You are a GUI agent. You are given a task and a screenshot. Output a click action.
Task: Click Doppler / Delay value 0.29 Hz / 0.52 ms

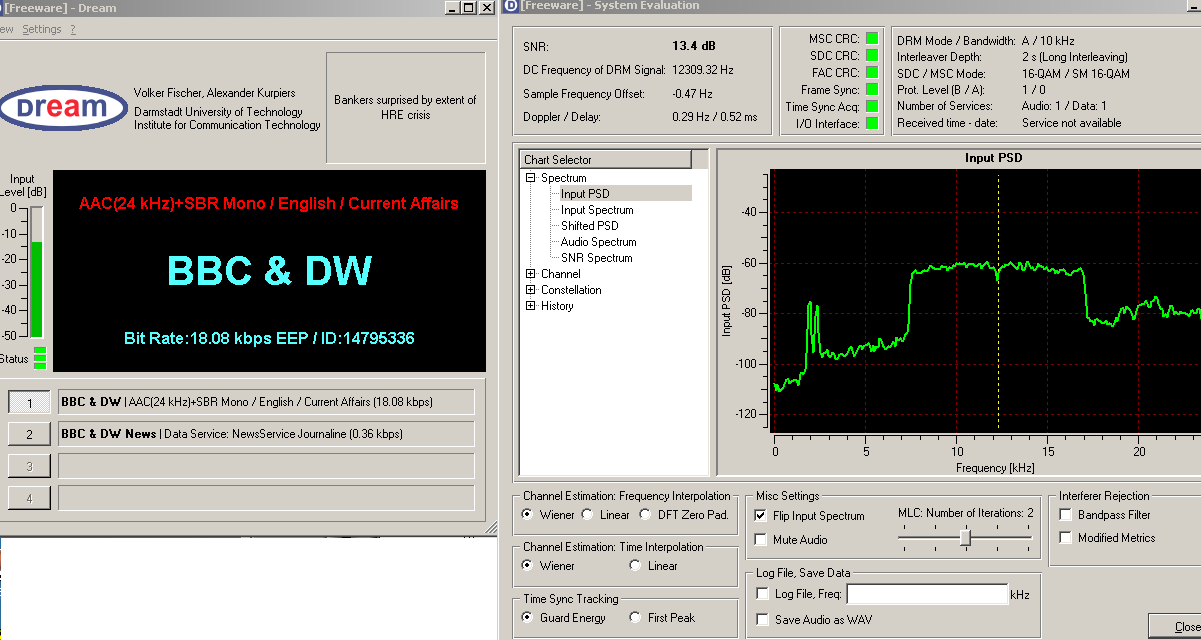tap(715, 117)
